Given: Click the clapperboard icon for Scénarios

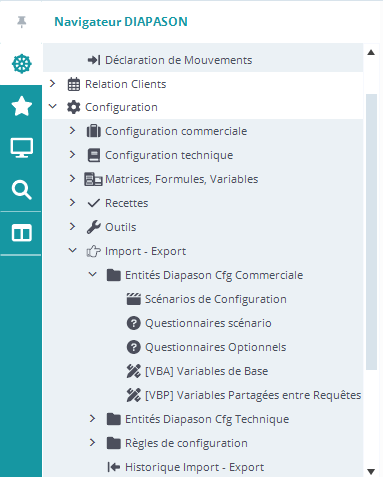Looking at the screenshot, I should 134,299.
